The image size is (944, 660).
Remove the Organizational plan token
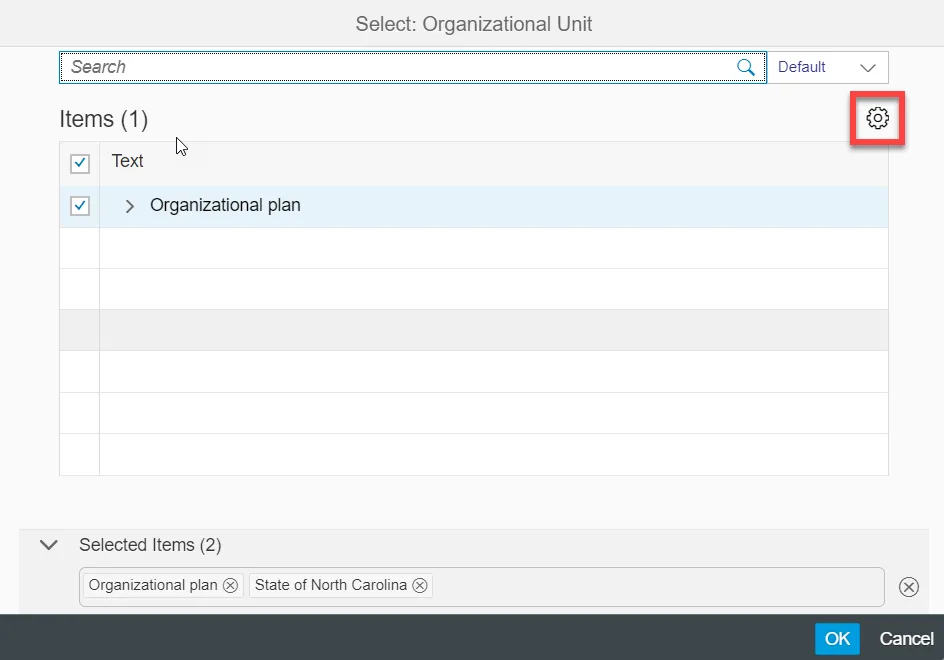pyautogui.click(x=230, y=586)
